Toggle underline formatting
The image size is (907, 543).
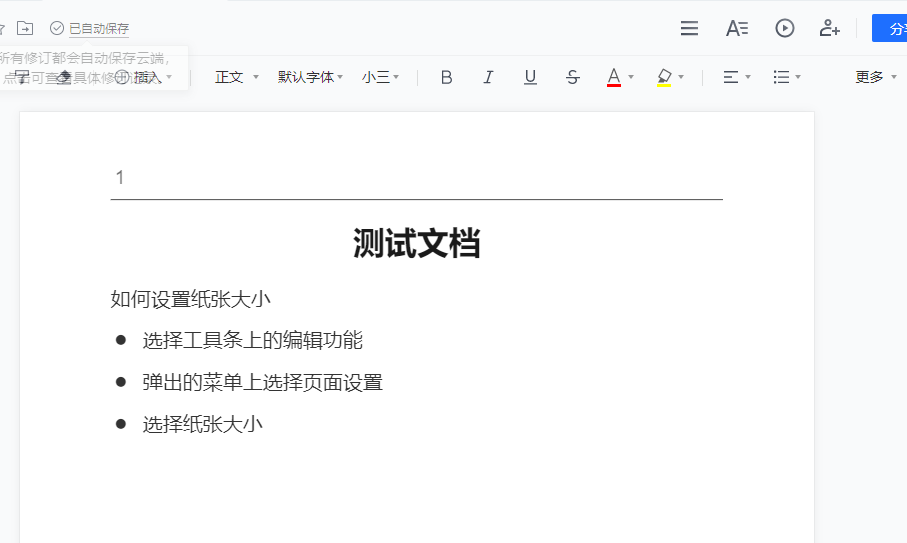(530, 77)
